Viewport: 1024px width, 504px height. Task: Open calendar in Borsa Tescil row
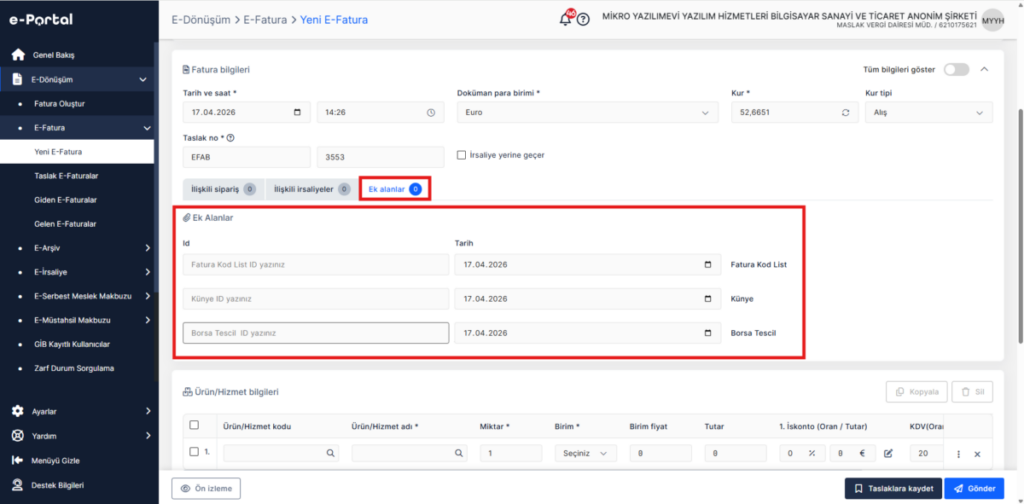709,333
